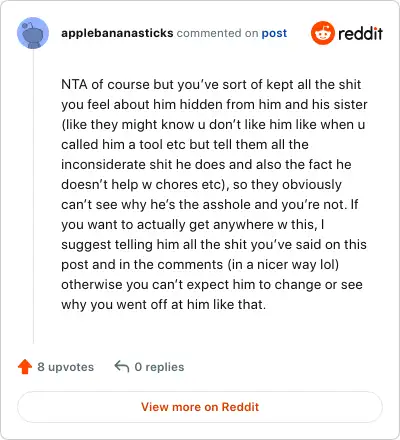Screen dimensions: 400x440
Task: Click the curved reply arrow icon
Action: tap(122, 367)
